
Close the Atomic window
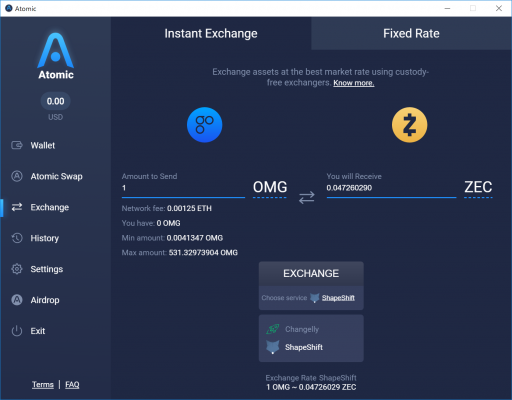pyautogui.click(x=499, y=8)
